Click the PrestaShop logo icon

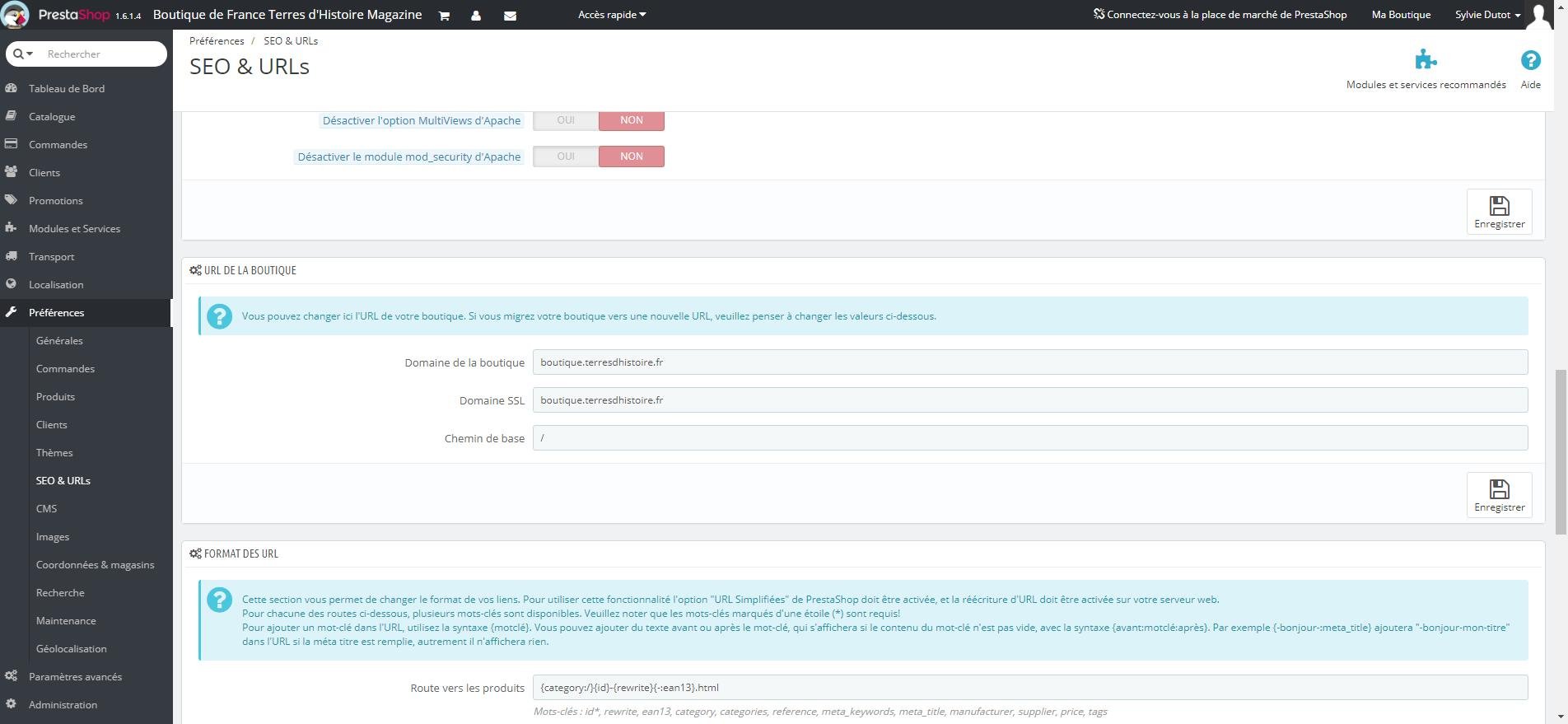pyautogui.click(x=15, y=15)
